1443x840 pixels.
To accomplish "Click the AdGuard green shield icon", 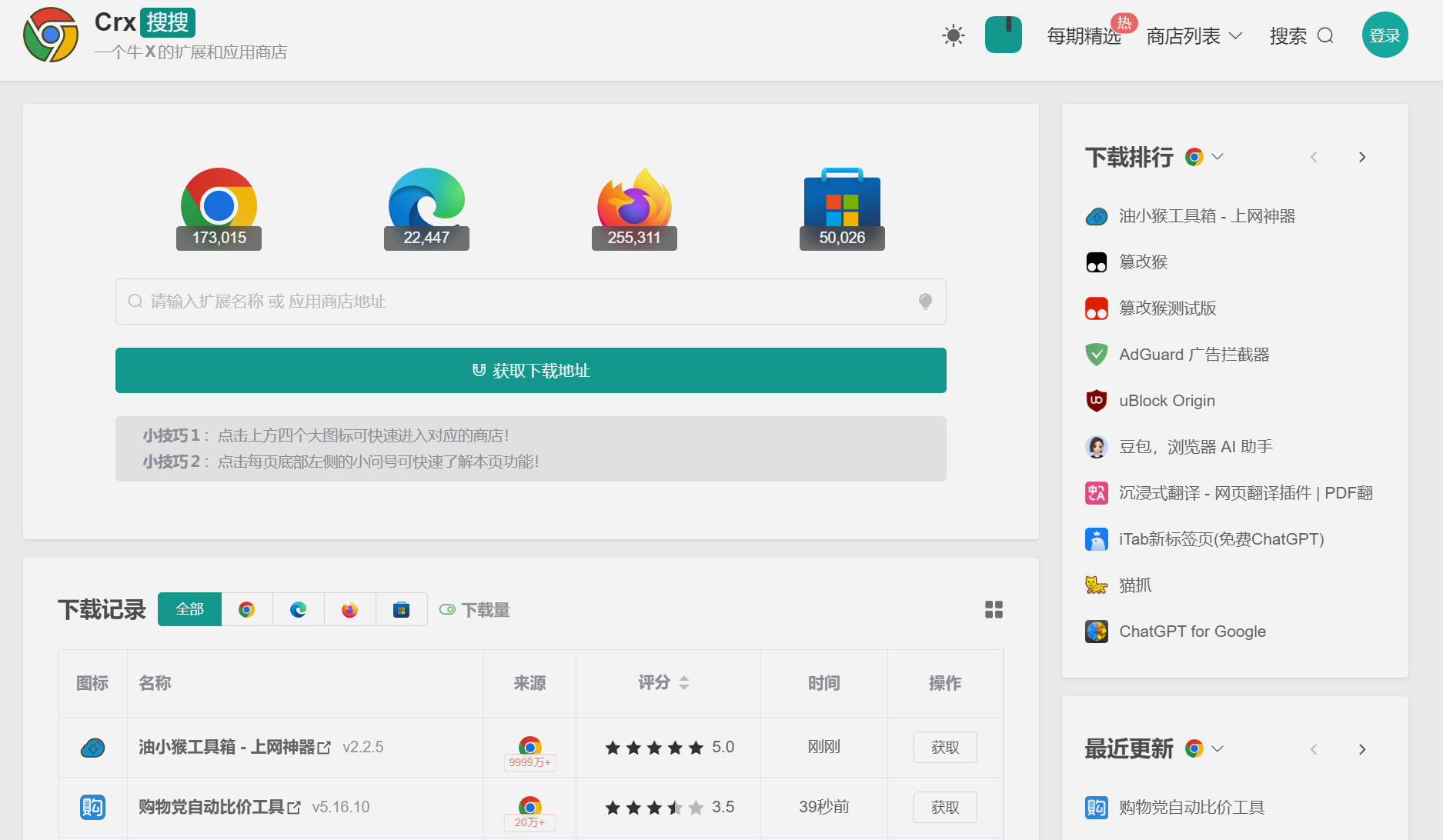I will (x=1097, y=355).
